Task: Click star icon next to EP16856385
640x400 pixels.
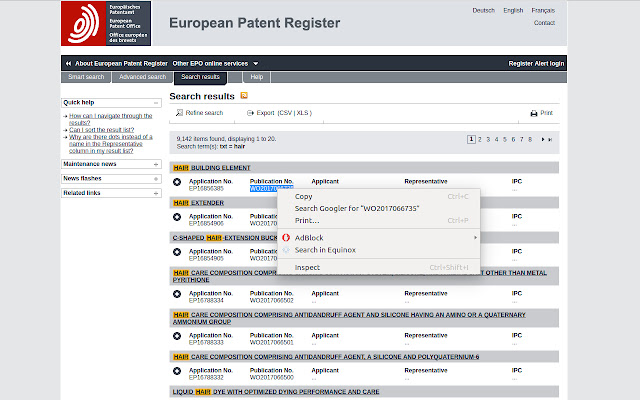Action: point(177,186)
